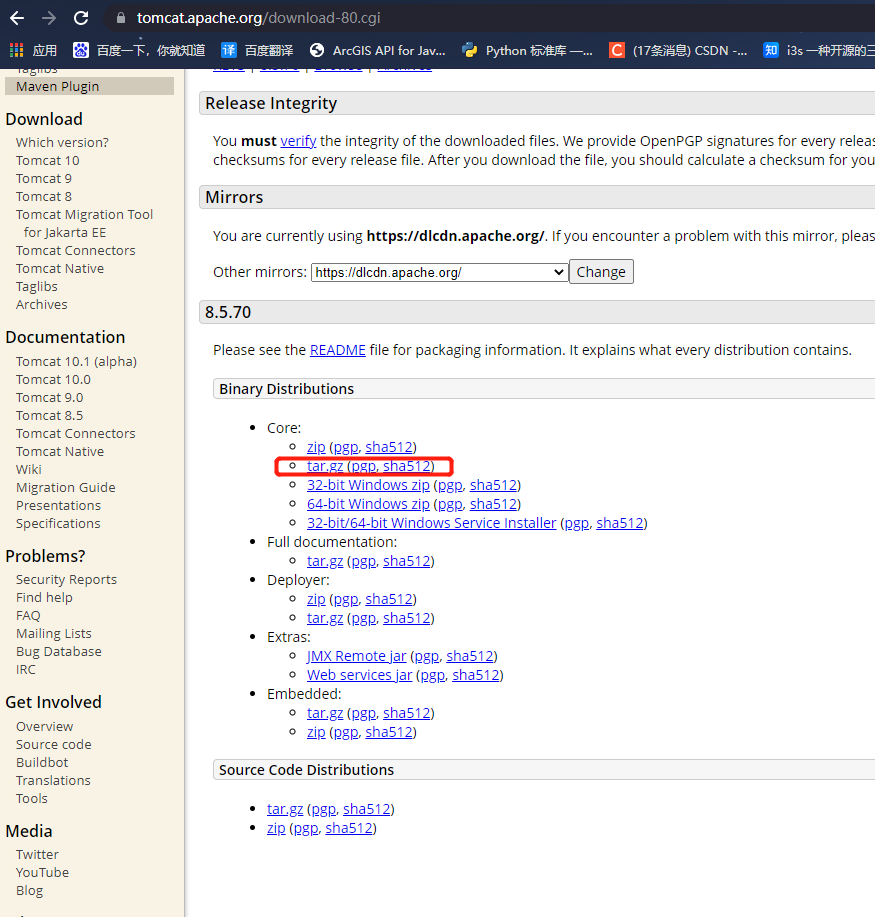Open the Other mirrors dropdown
The image size is (875, 917).
pyautogui.click(x=439, y=273)
